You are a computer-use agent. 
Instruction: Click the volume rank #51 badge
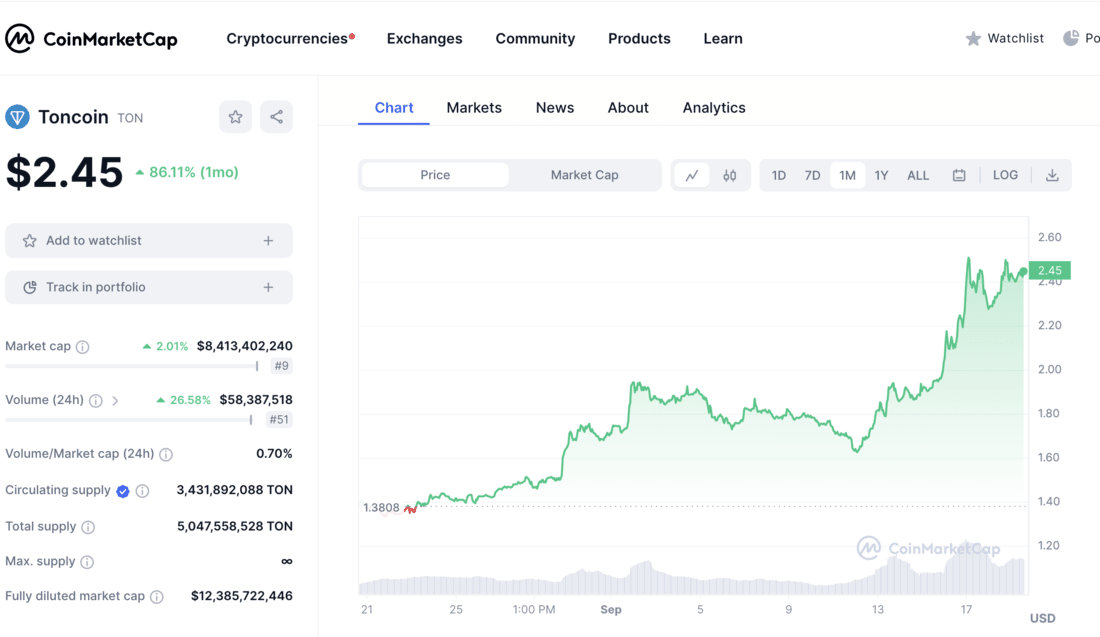(279, 420)
